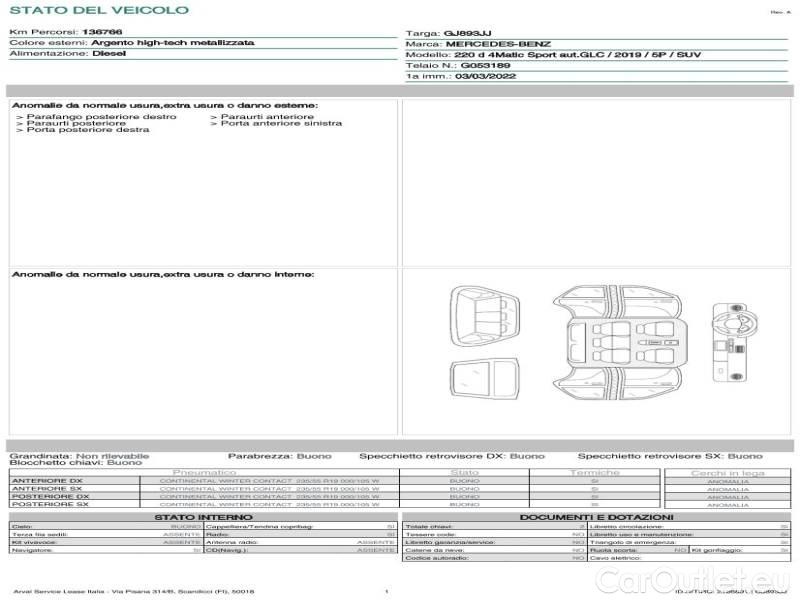The width and height of the screenshot is (800, 600).
Task: Click the CarOutlet.eu watermark logo
Action: [693, 580]
